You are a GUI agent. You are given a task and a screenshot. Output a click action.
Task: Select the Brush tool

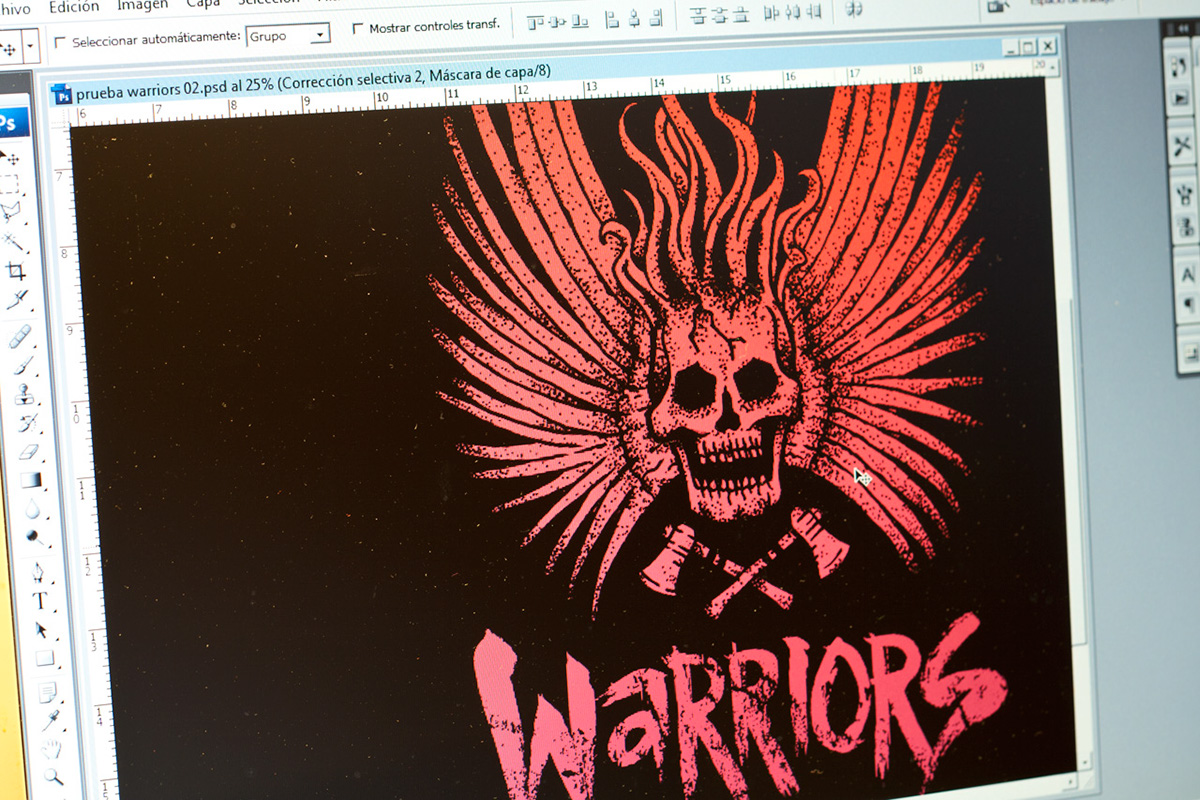click(x=22, y=365)
